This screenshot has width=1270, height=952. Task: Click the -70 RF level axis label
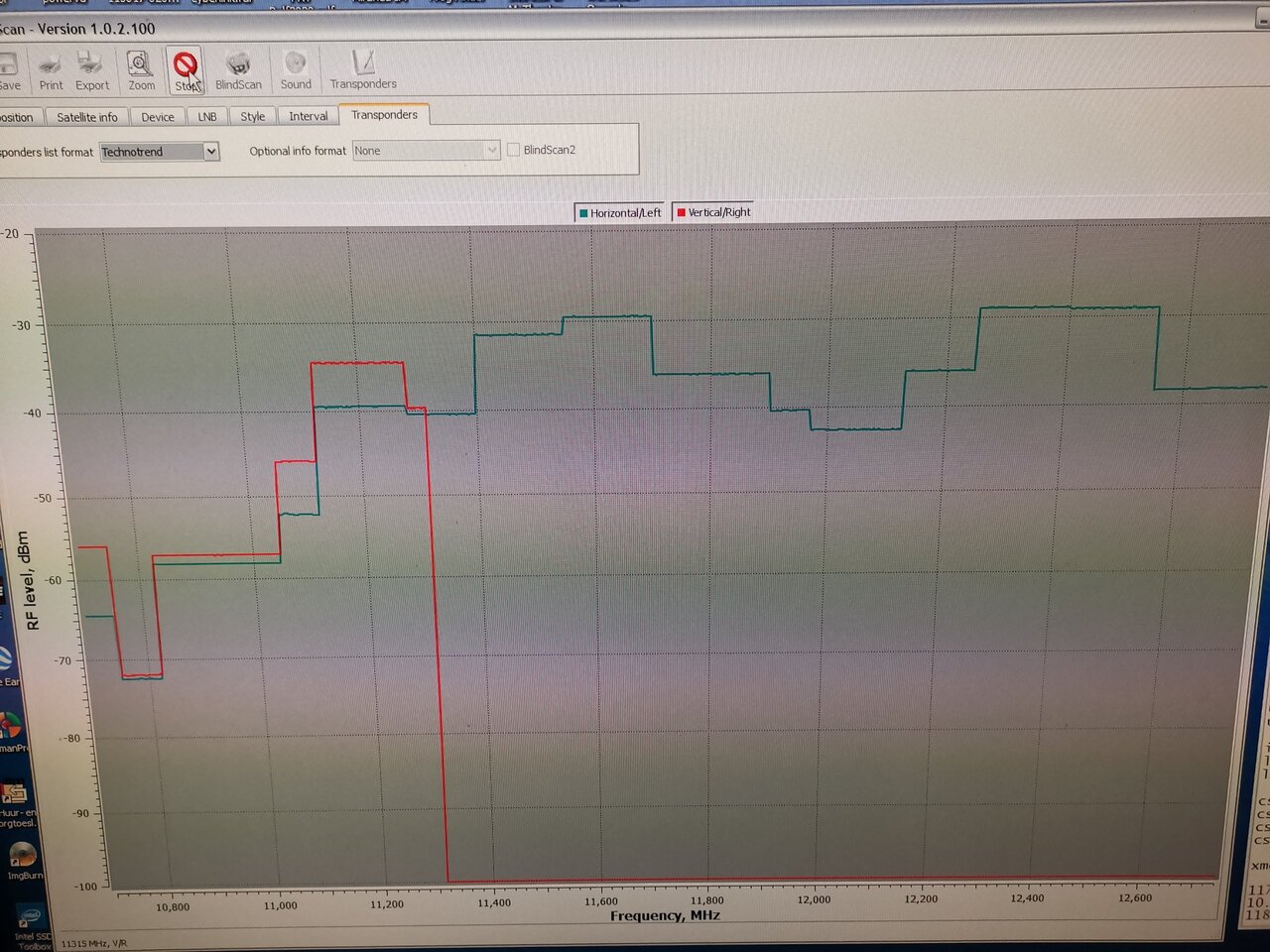point(63,661)
